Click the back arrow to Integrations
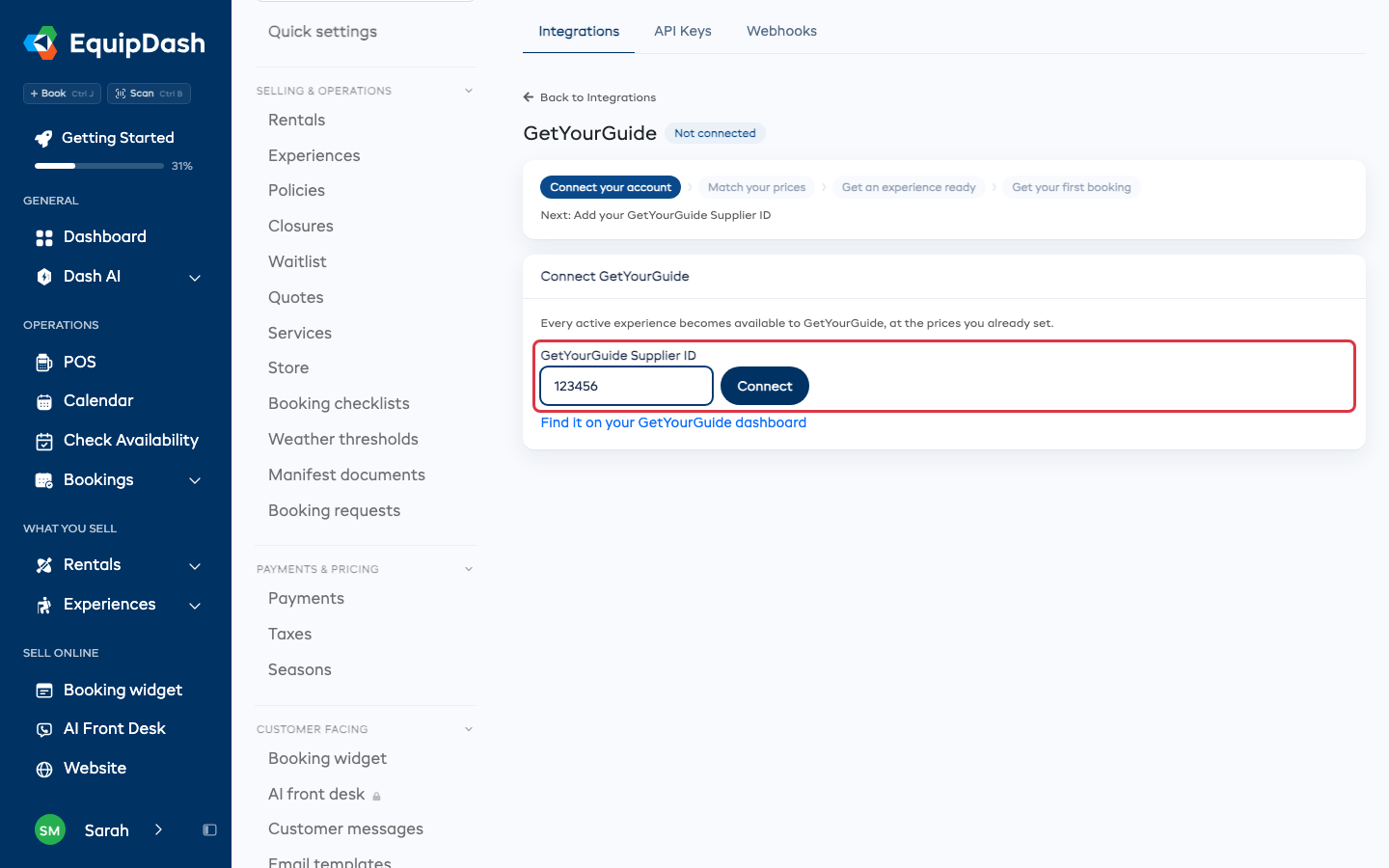The width and height of the screenshot is (1389, 868). pyautogui.click(x=529, y=97)
